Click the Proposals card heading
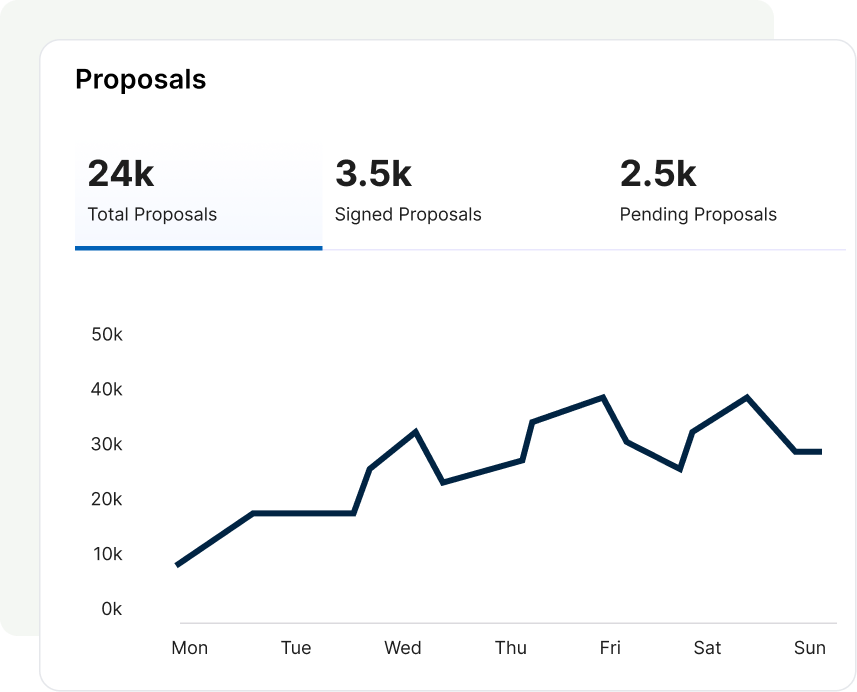This screenshot has height=692, width=857. pos(141,80)
